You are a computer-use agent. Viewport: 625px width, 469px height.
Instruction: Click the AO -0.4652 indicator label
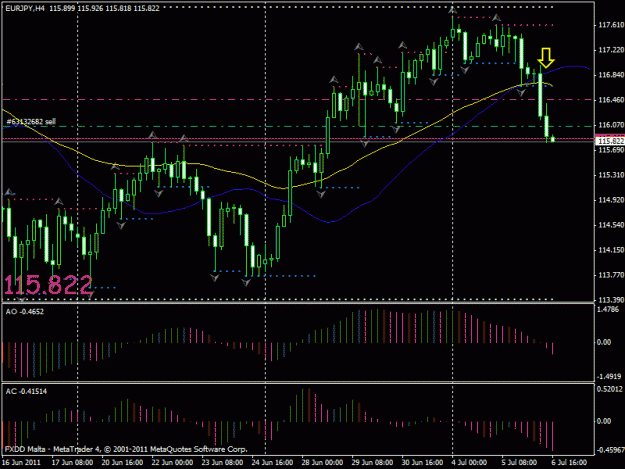25,312
